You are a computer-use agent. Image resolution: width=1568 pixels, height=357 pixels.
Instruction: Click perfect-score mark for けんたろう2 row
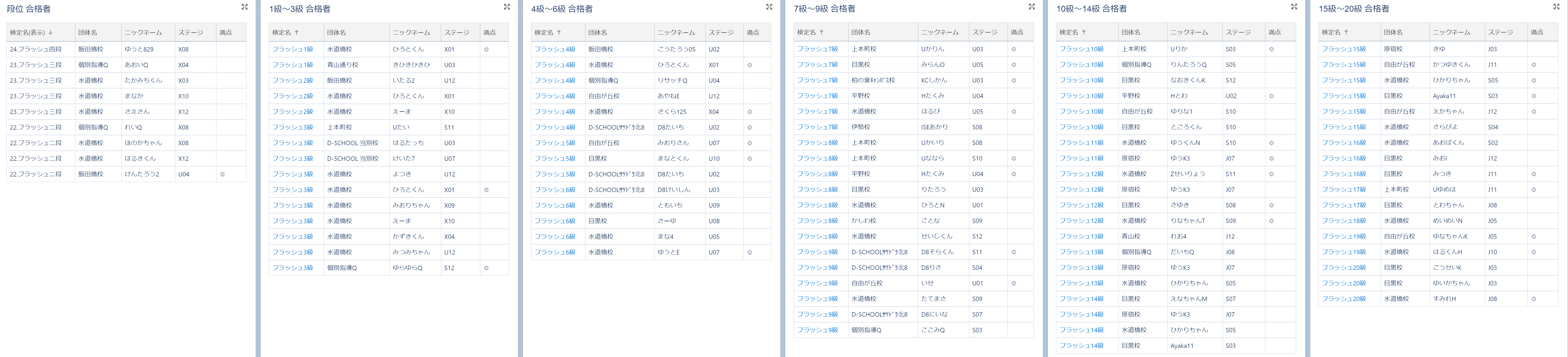[222, 175]
